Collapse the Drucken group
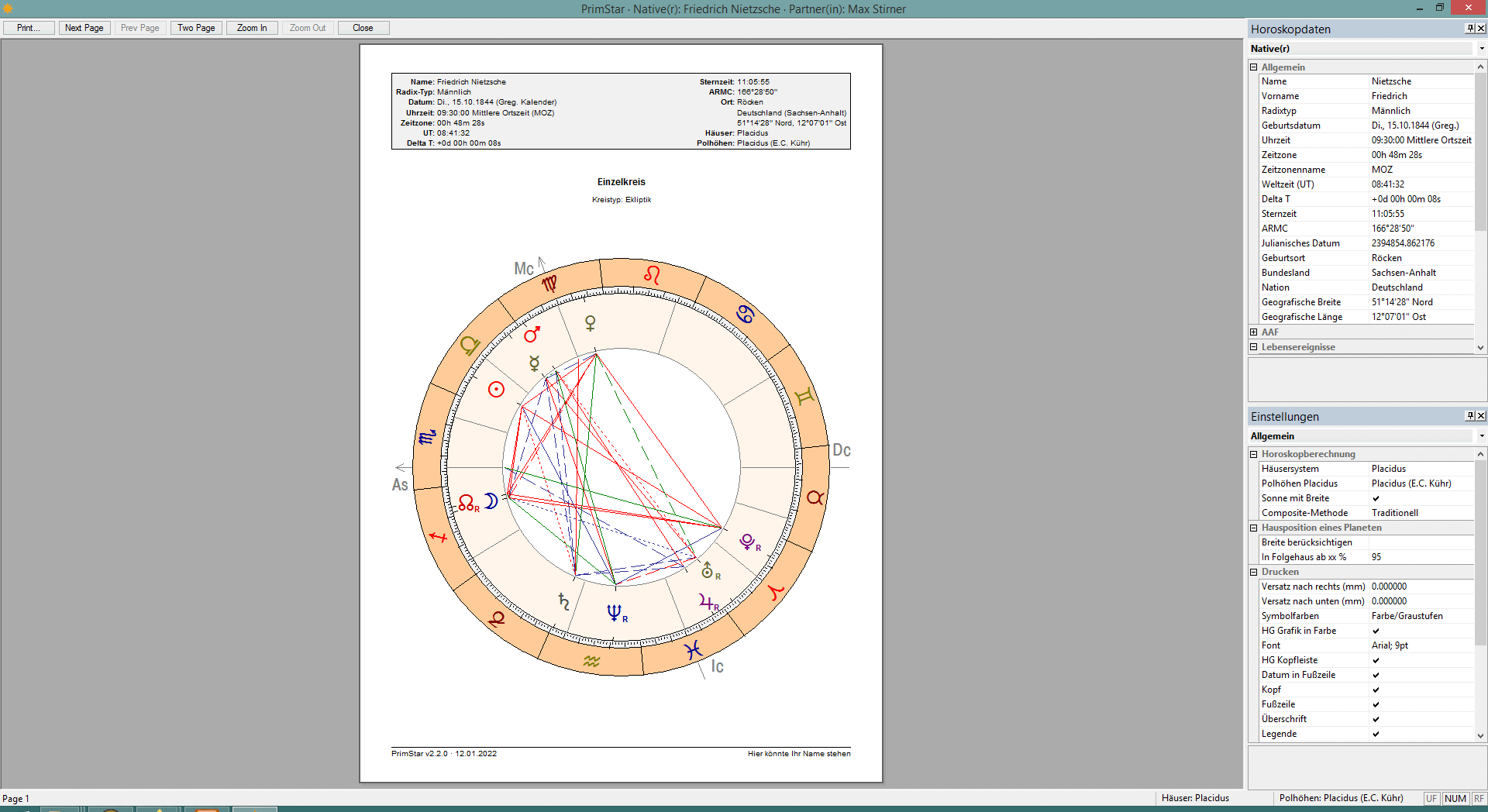This screenshot has width=1488, height=812. coord(1253,572)
